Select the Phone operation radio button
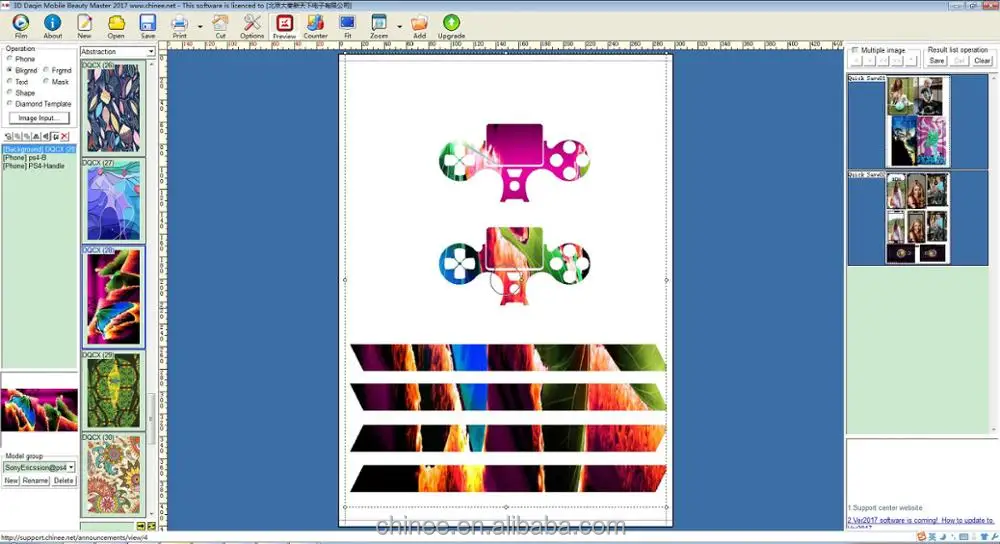This screenshot has width=1000, height=544. [10, 59]
